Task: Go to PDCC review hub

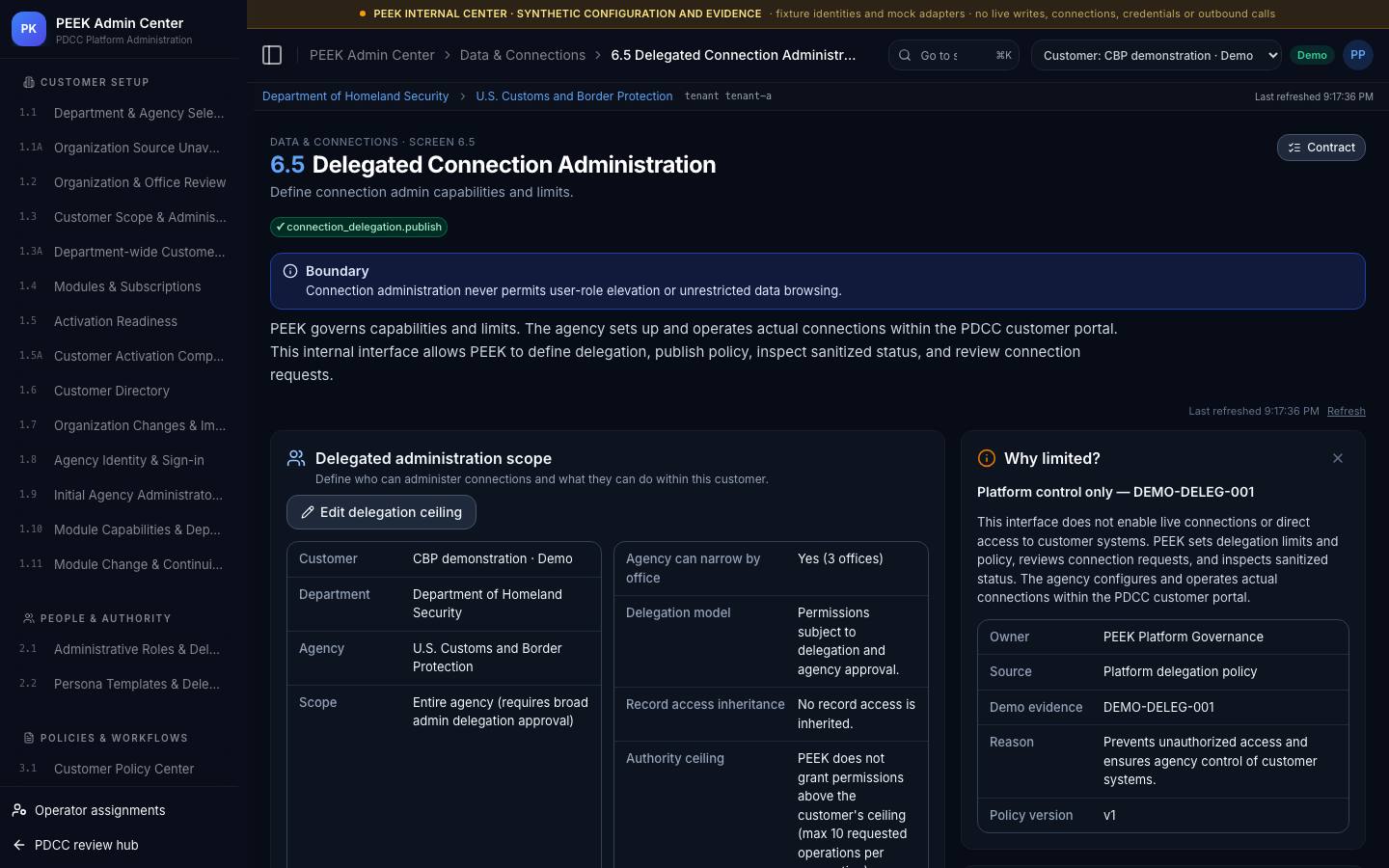Action: [87, 845]
